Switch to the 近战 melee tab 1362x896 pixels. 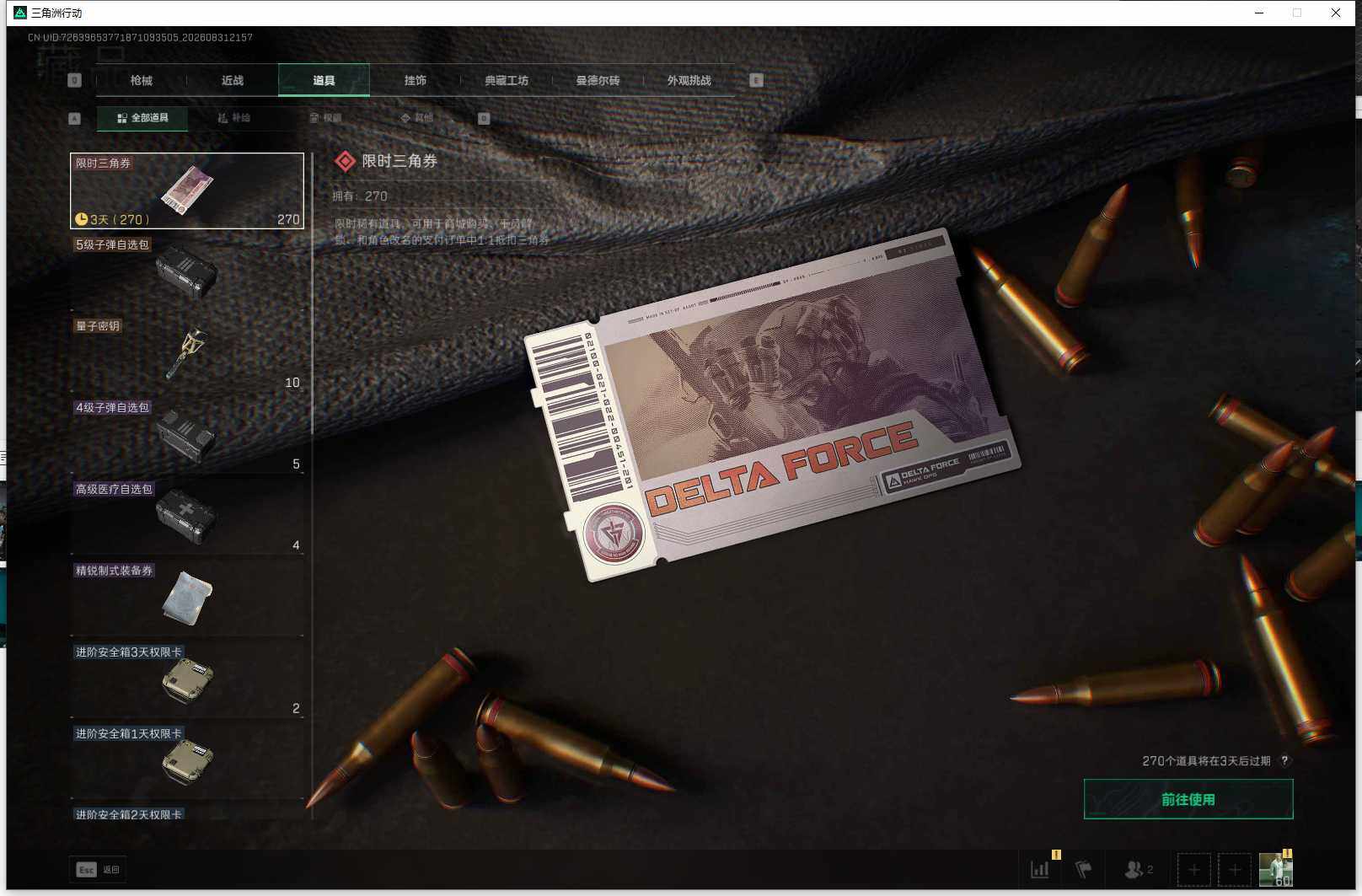click(x=233, y=80)
